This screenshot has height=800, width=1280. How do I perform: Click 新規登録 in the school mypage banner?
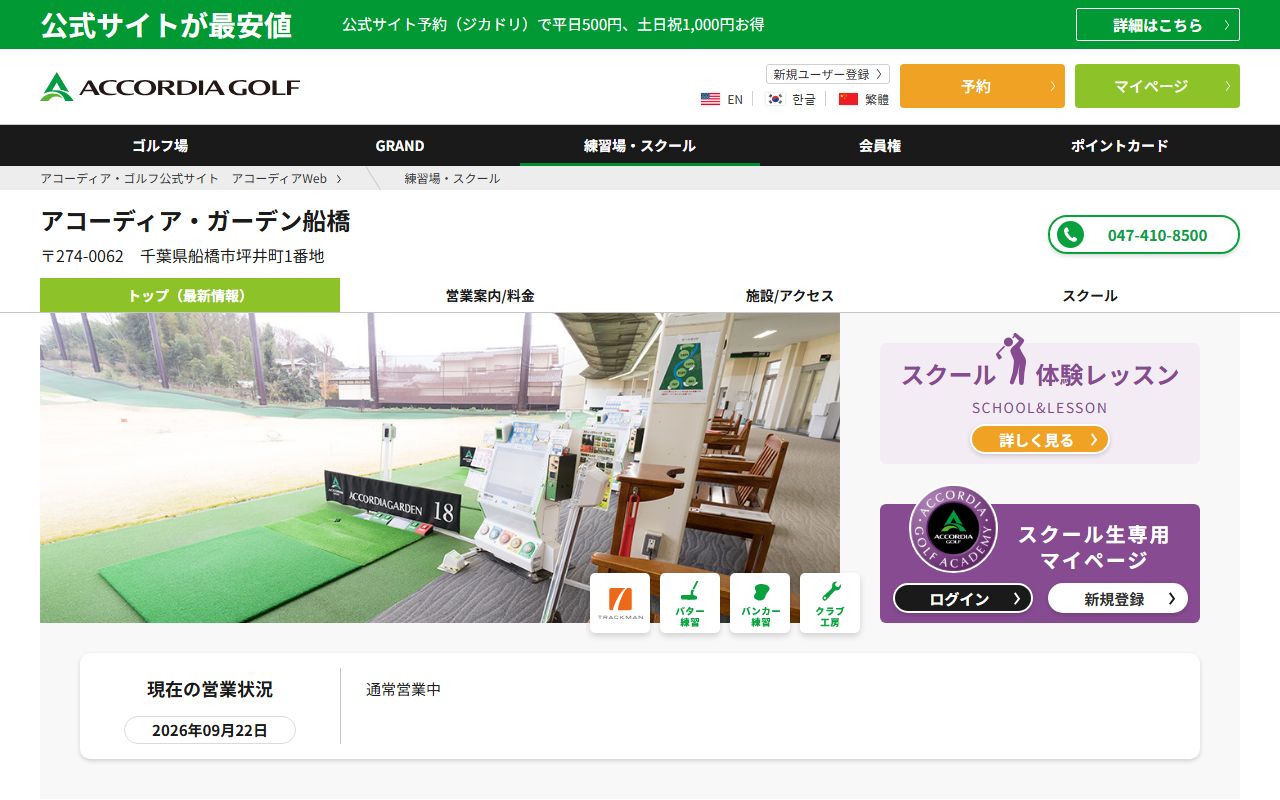tap(1118, 598)
